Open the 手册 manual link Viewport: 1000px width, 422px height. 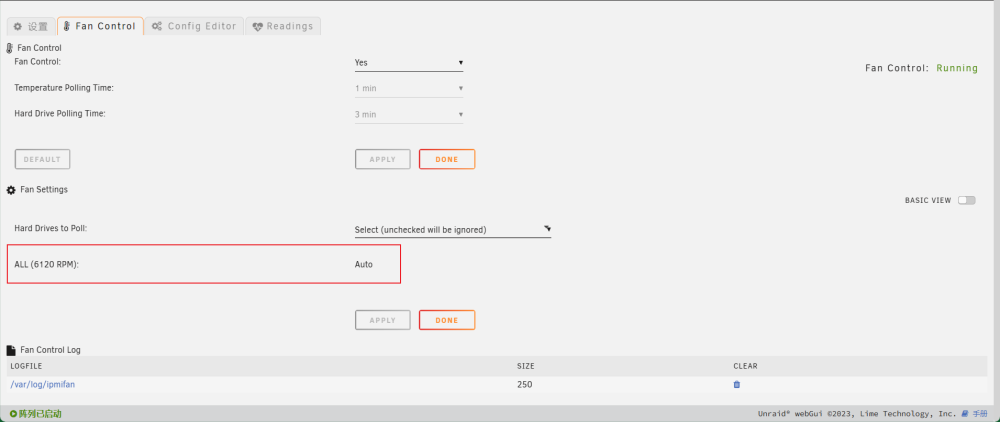click(980, 413)
